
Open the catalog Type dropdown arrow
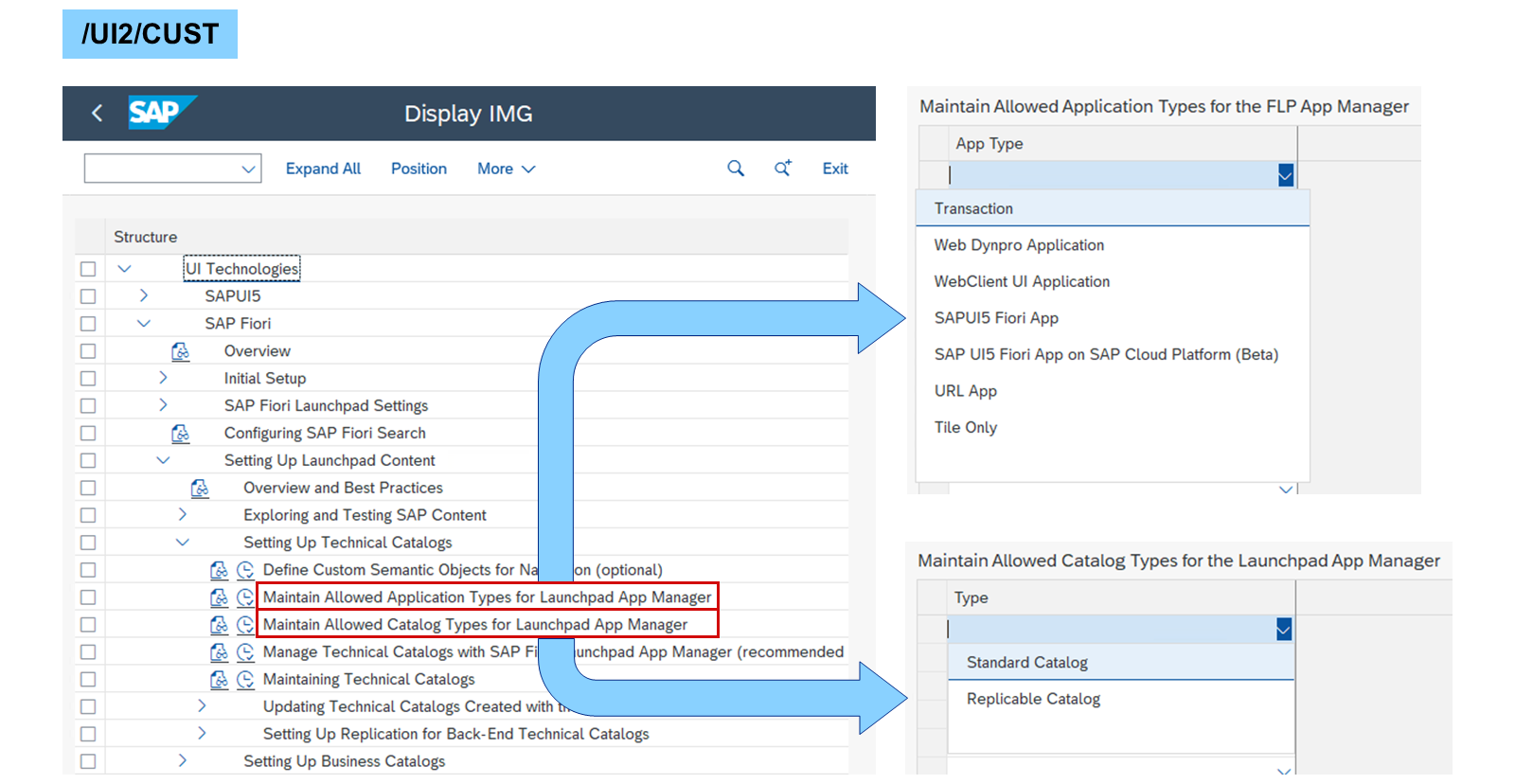[x=1284, y=630]
